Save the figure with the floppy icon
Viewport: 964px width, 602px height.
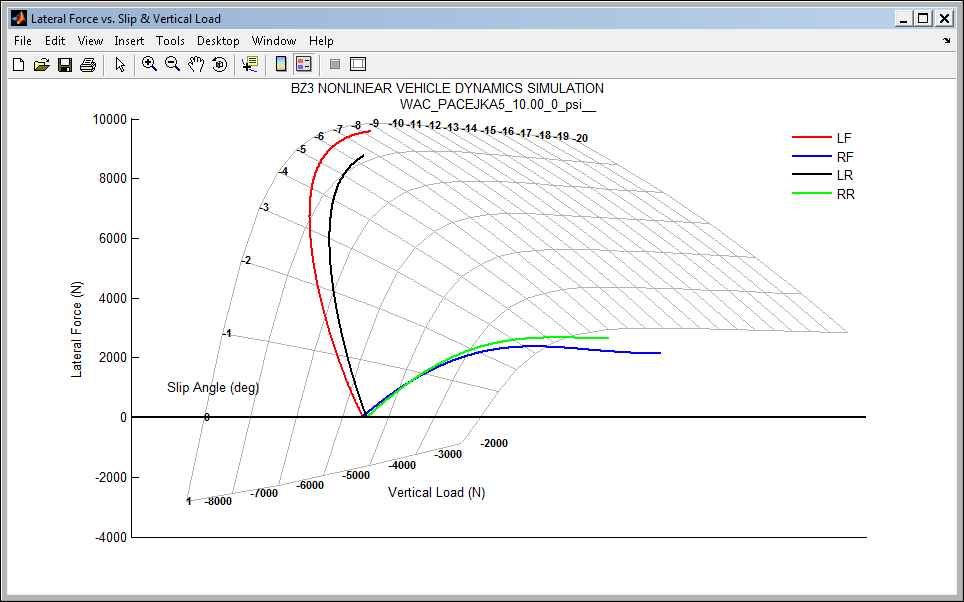pos(65,65)
